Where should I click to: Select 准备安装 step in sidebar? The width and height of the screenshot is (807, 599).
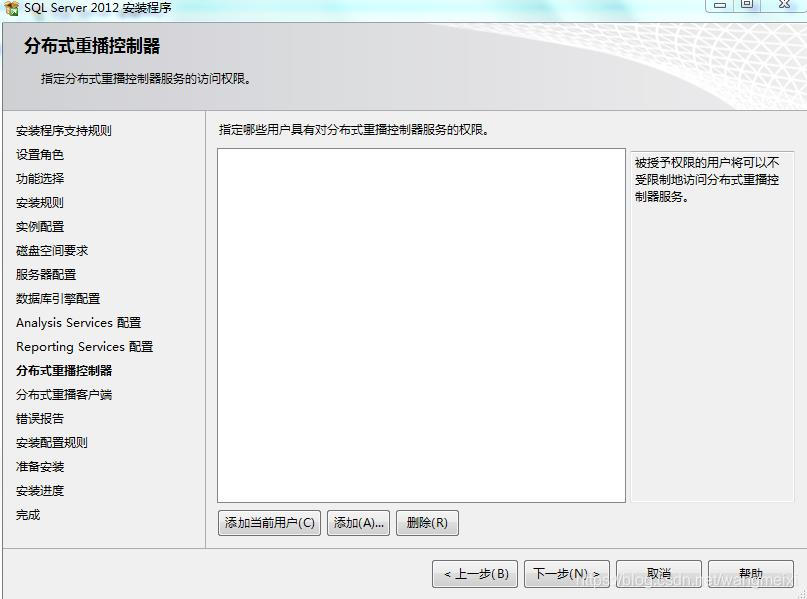(40, 467)
